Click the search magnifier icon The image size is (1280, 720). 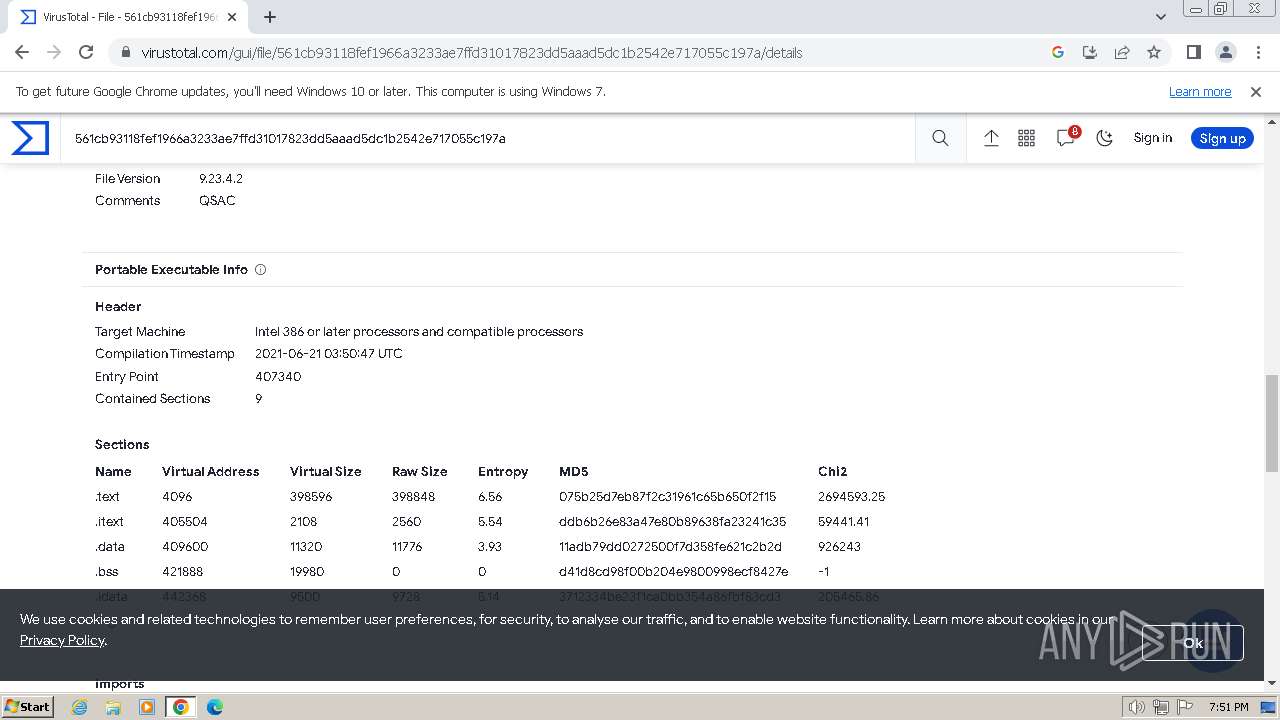pos(940,138)
